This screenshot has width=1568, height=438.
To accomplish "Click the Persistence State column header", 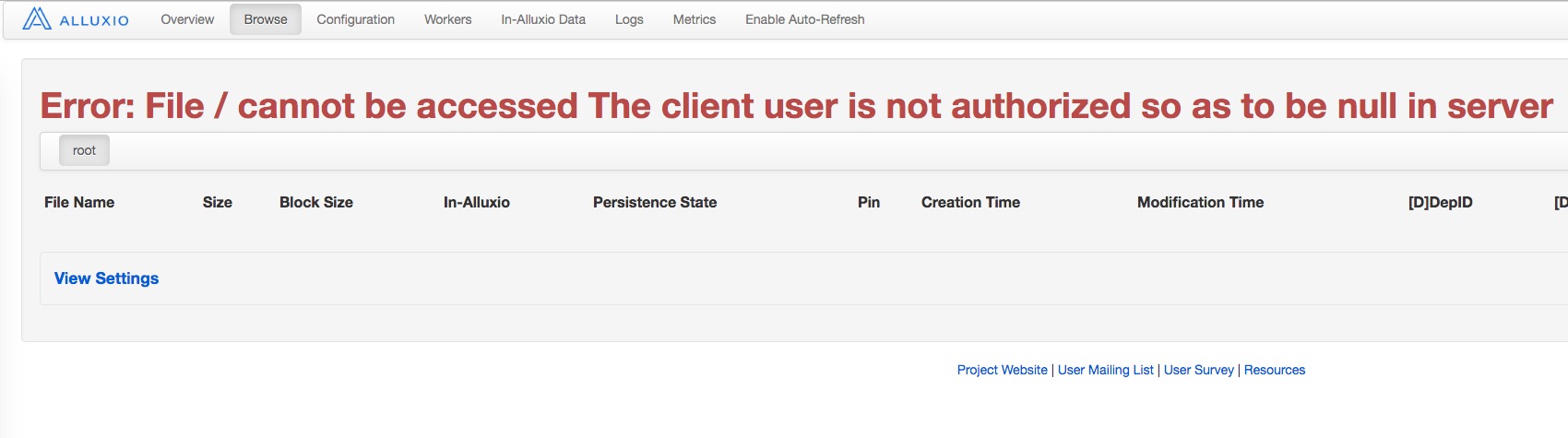I will [x=655, y=202].
